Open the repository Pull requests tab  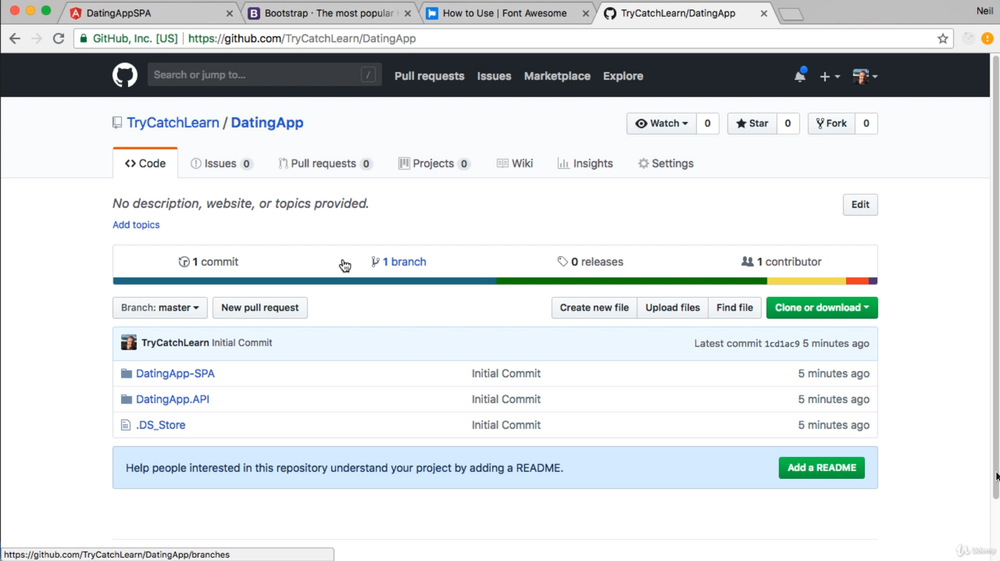325,163
